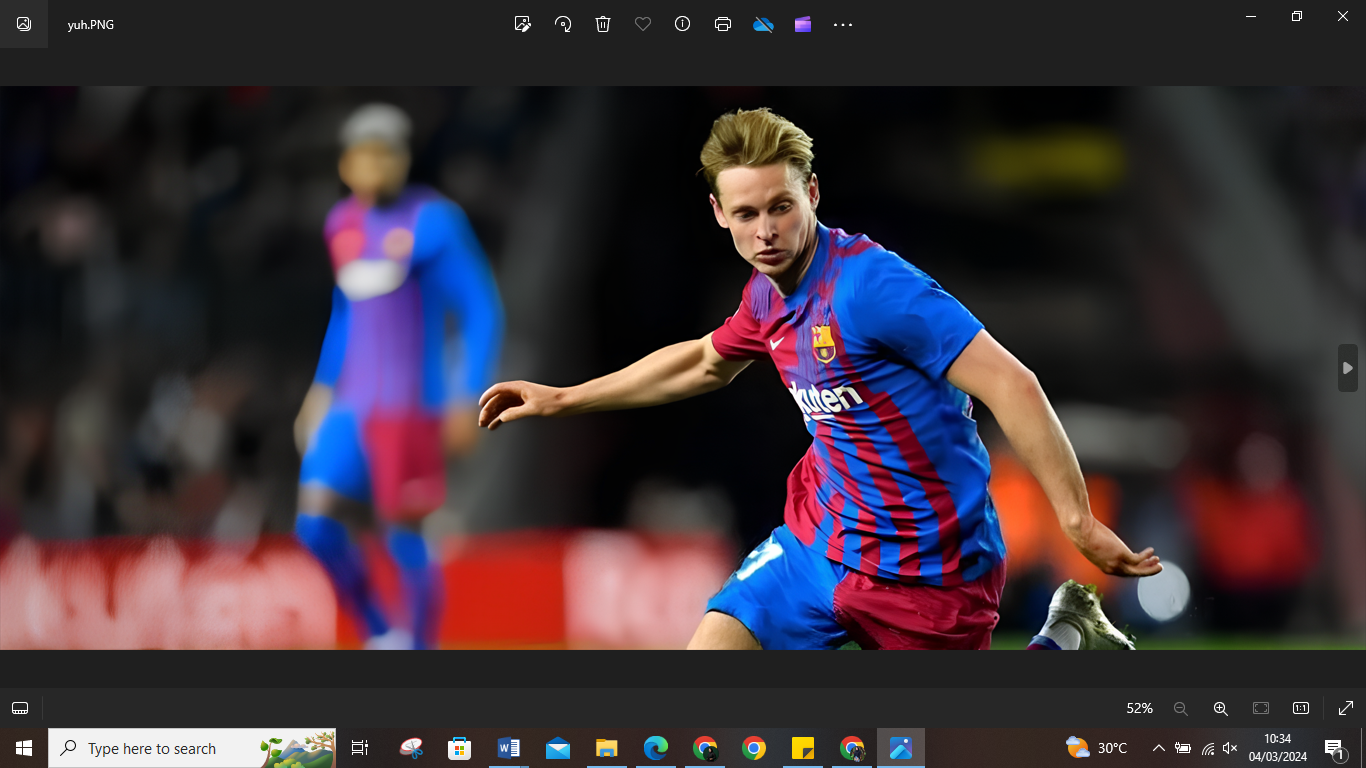Open the See more ellipsis menu
Viewport: 1366px width, 768px height.
[x=843, y=24]
